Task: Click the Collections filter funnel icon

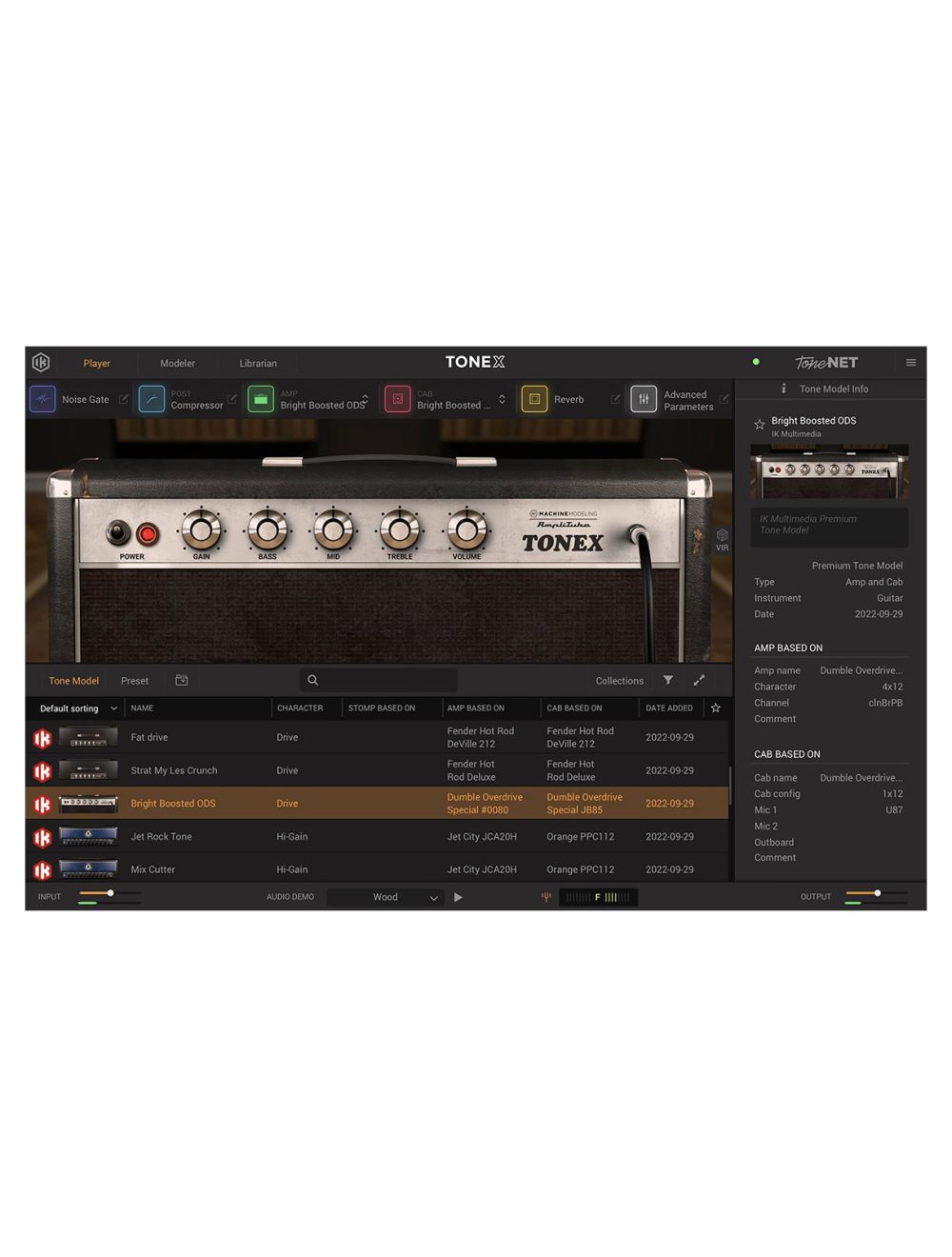Action: click(x=667, y=680)
